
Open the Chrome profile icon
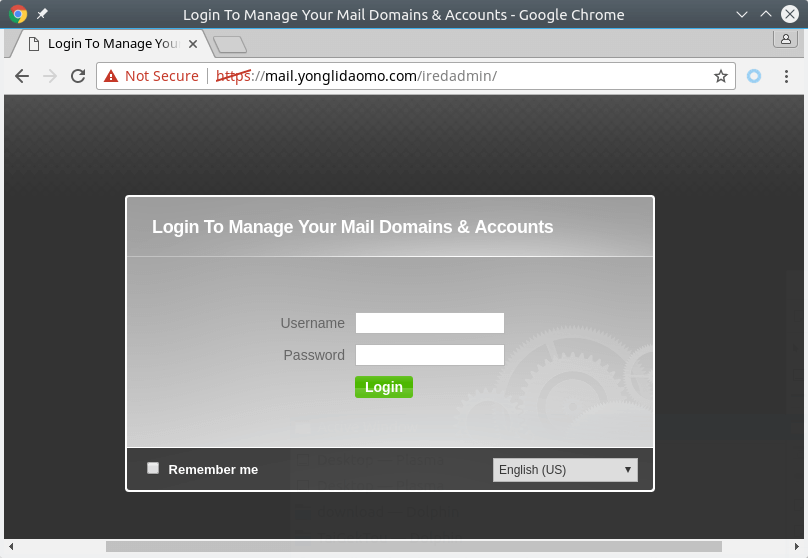[x=785, y=39]
